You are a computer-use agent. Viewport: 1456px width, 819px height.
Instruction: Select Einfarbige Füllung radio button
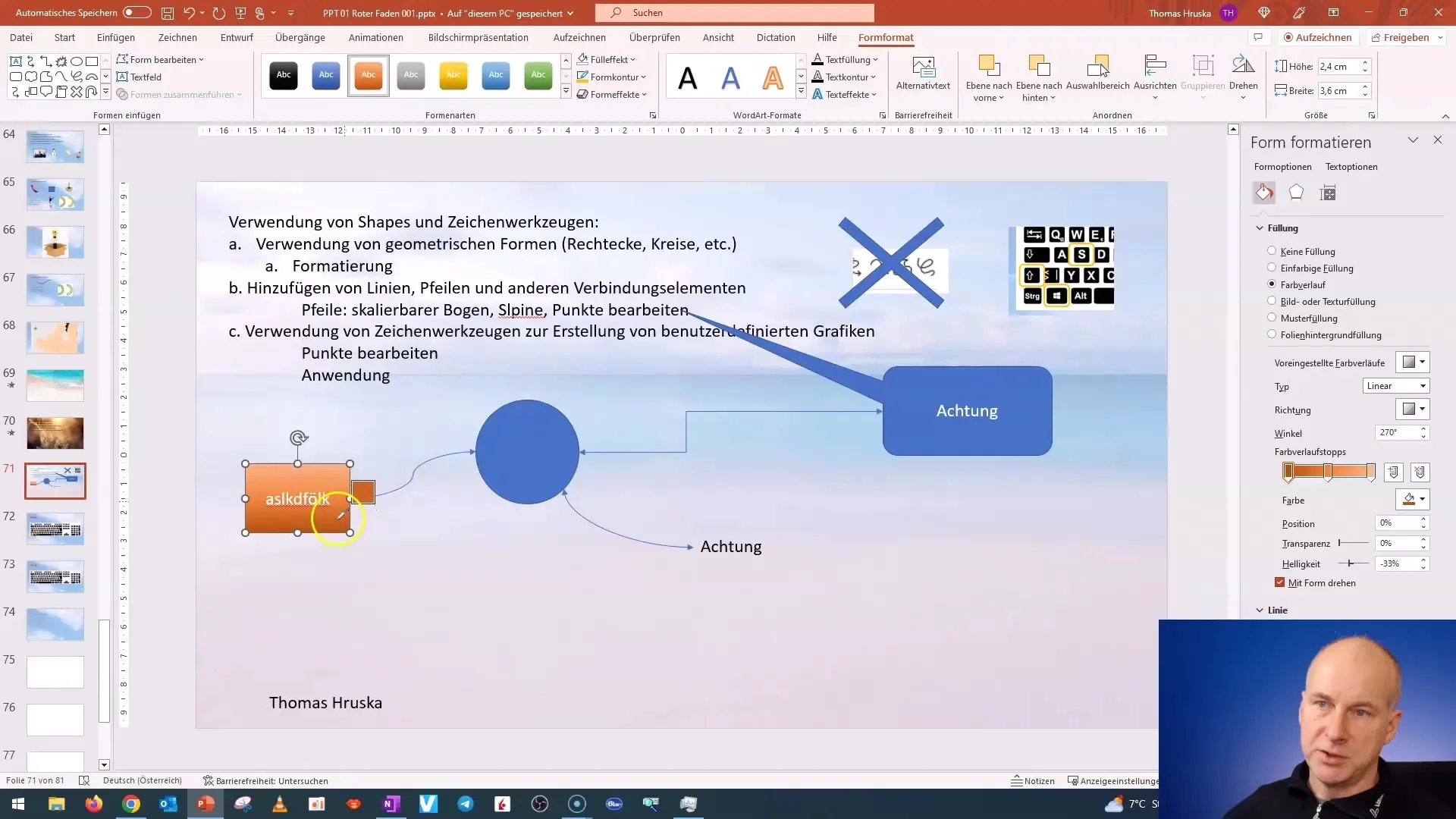coord(1272,268)
